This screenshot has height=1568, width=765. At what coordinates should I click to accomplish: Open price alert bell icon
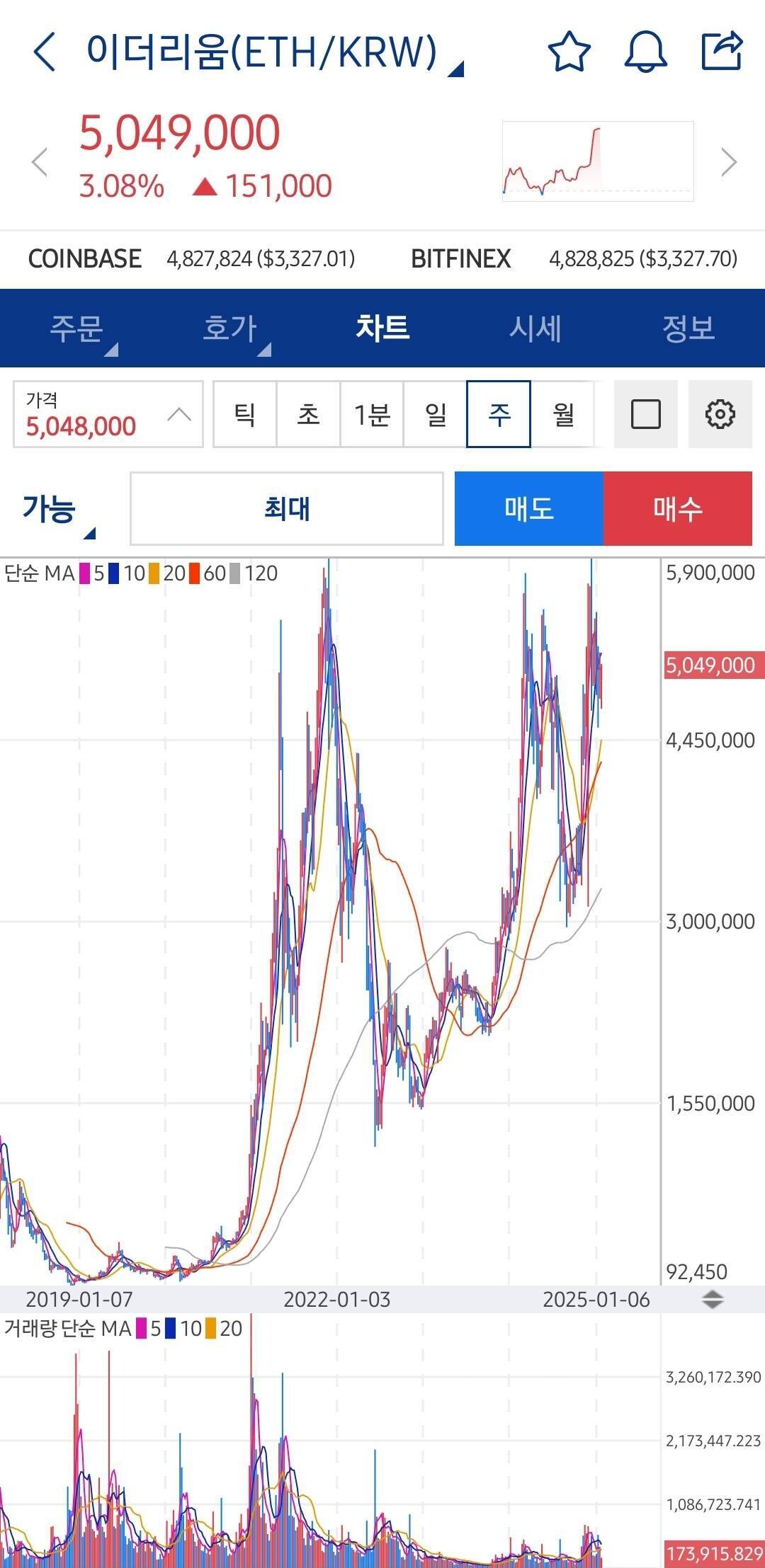click(x=645, y=52)
